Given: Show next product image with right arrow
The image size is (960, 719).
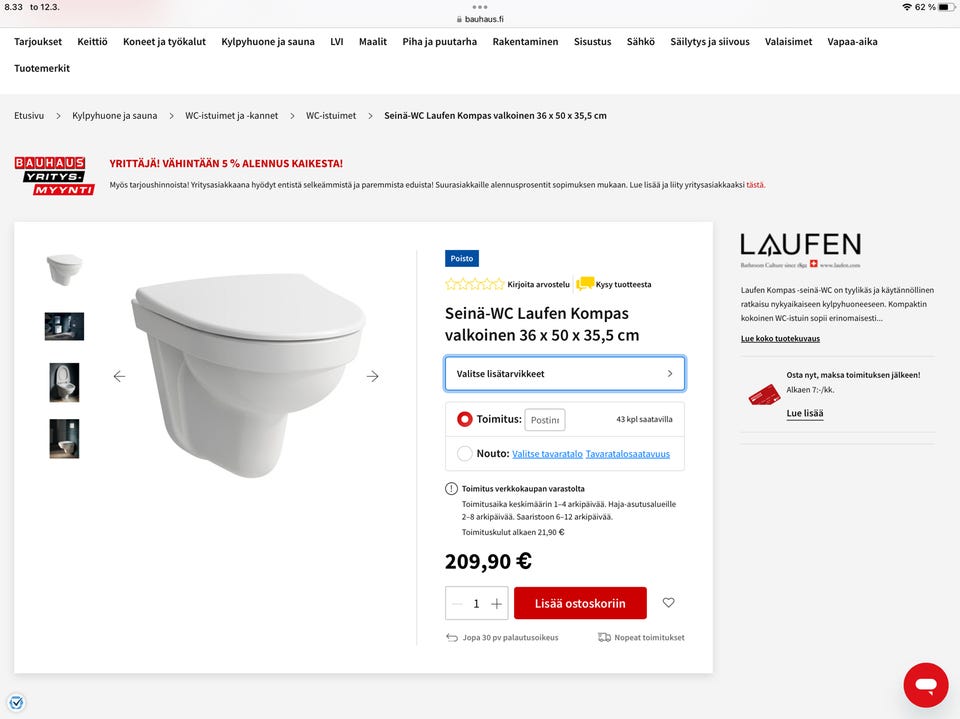Looking at the screenshot, I should [372, 376].
